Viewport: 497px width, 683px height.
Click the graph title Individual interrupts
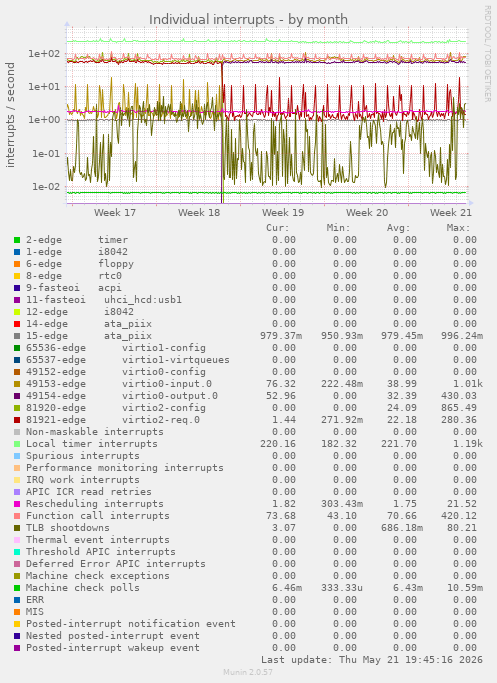point(248,20)
